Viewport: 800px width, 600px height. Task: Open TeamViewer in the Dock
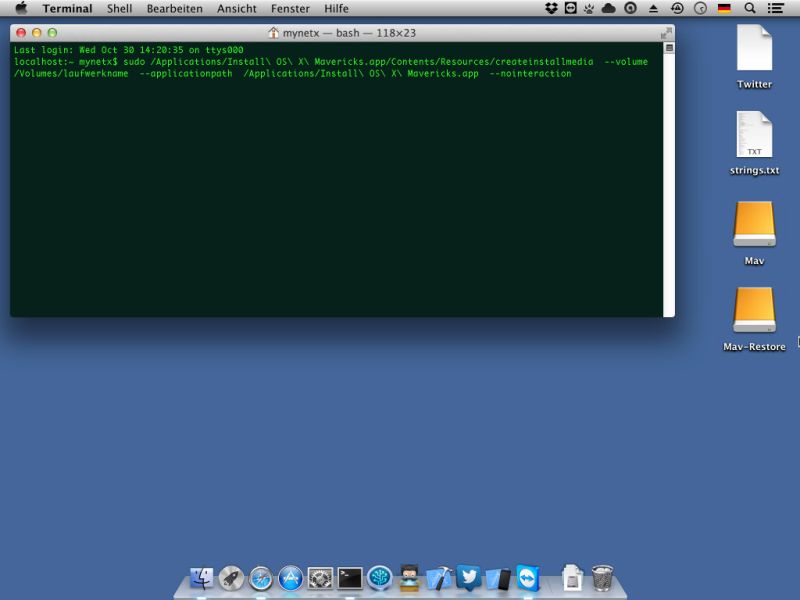[528, 578]
